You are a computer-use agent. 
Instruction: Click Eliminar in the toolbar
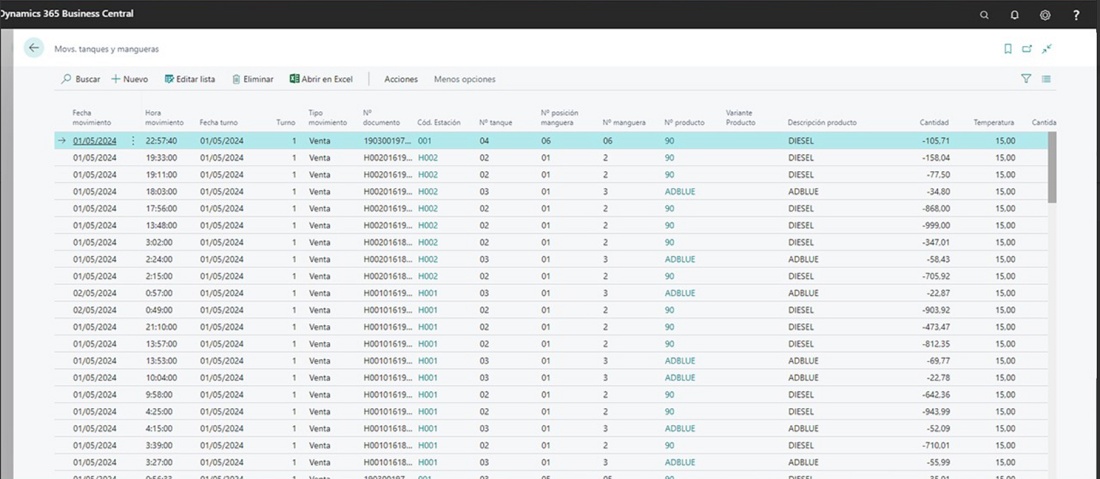(x=252, y=79)
